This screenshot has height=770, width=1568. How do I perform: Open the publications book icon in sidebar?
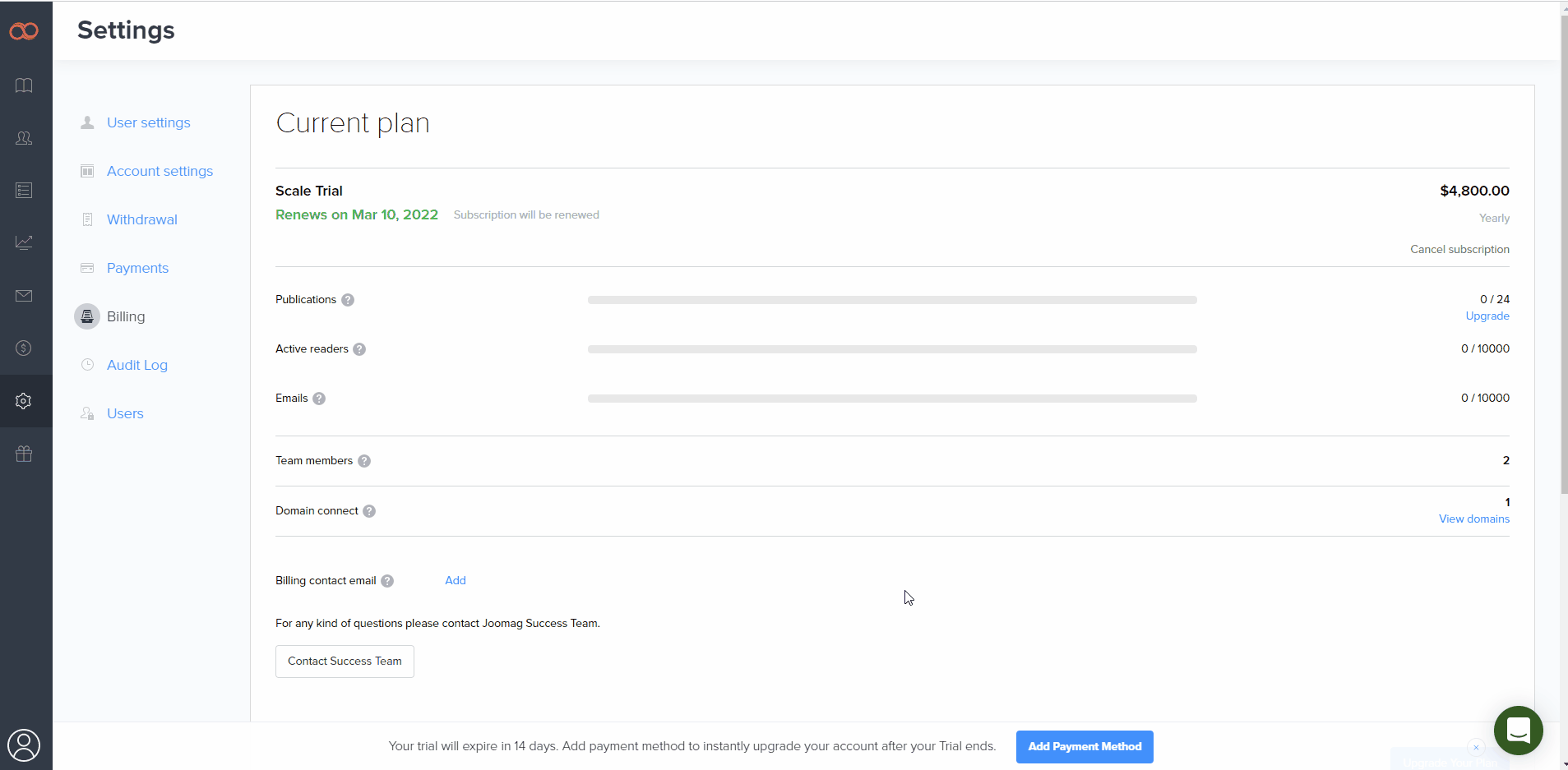click(24, 85)
